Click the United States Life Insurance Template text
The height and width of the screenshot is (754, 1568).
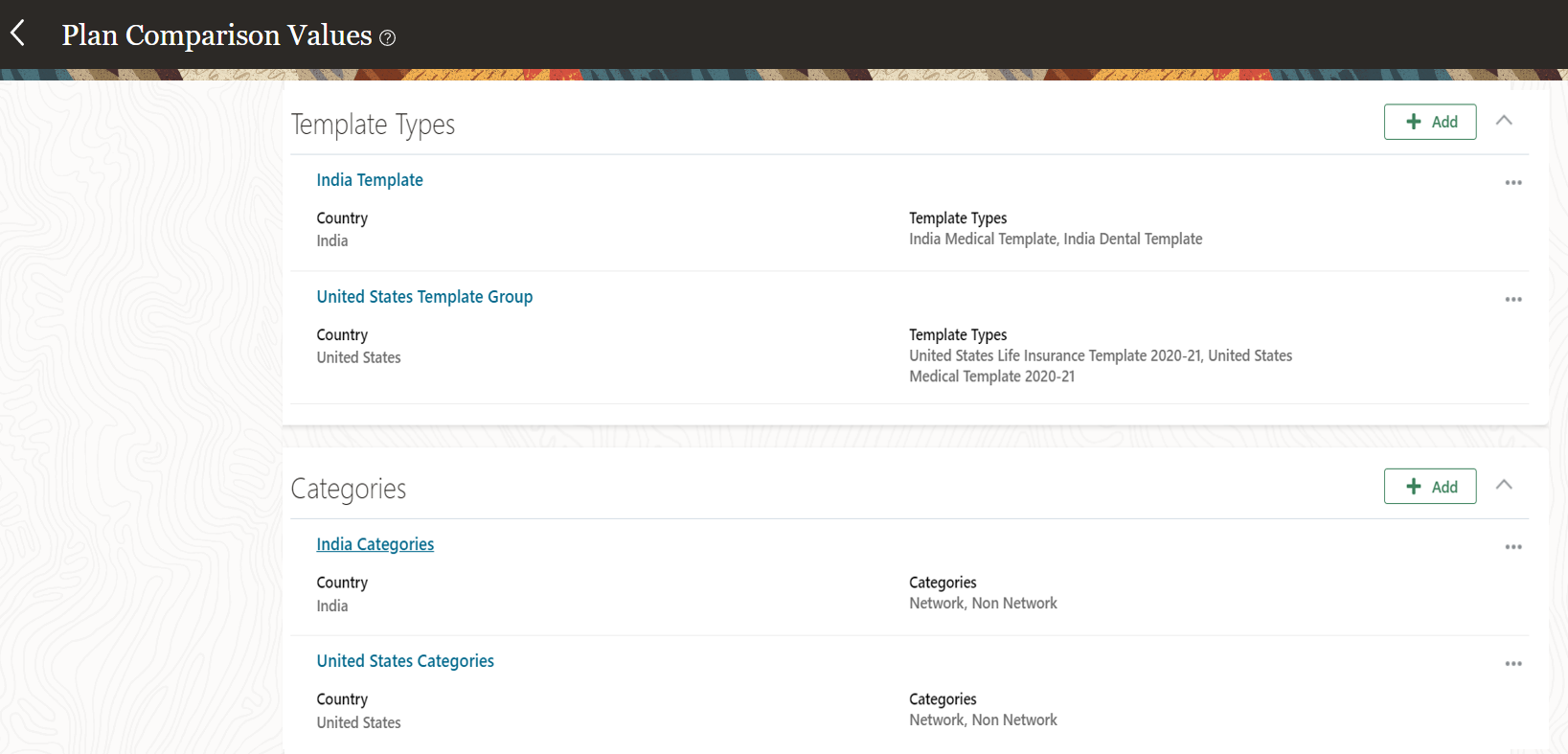point(1054,356)
